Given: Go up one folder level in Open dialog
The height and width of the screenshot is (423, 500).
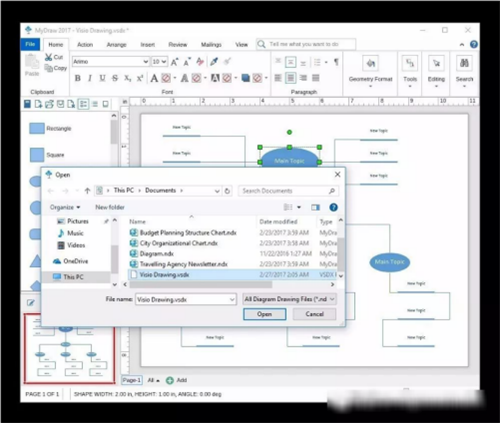Looking at the screenshot, I should (x=87, y=191).
